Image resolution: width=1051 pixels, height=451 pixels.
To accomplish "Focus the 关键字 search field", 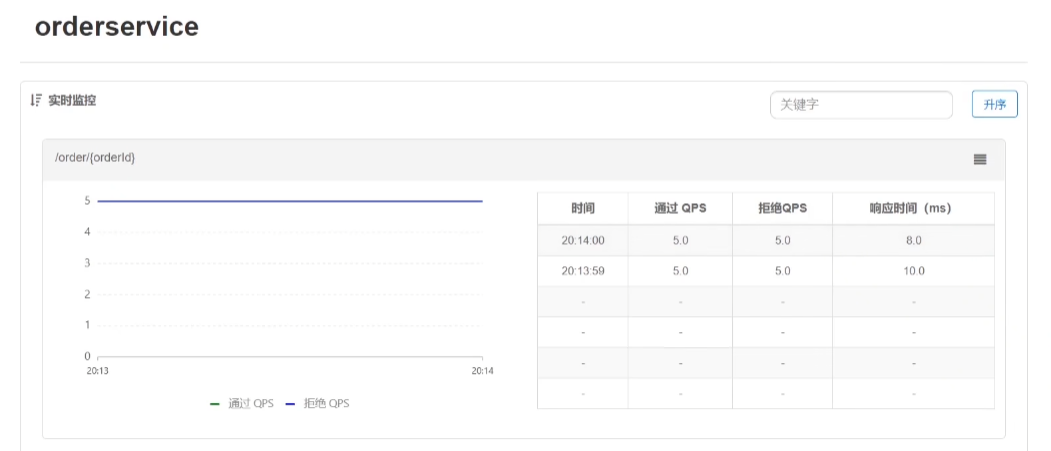I will pos(861,105).
